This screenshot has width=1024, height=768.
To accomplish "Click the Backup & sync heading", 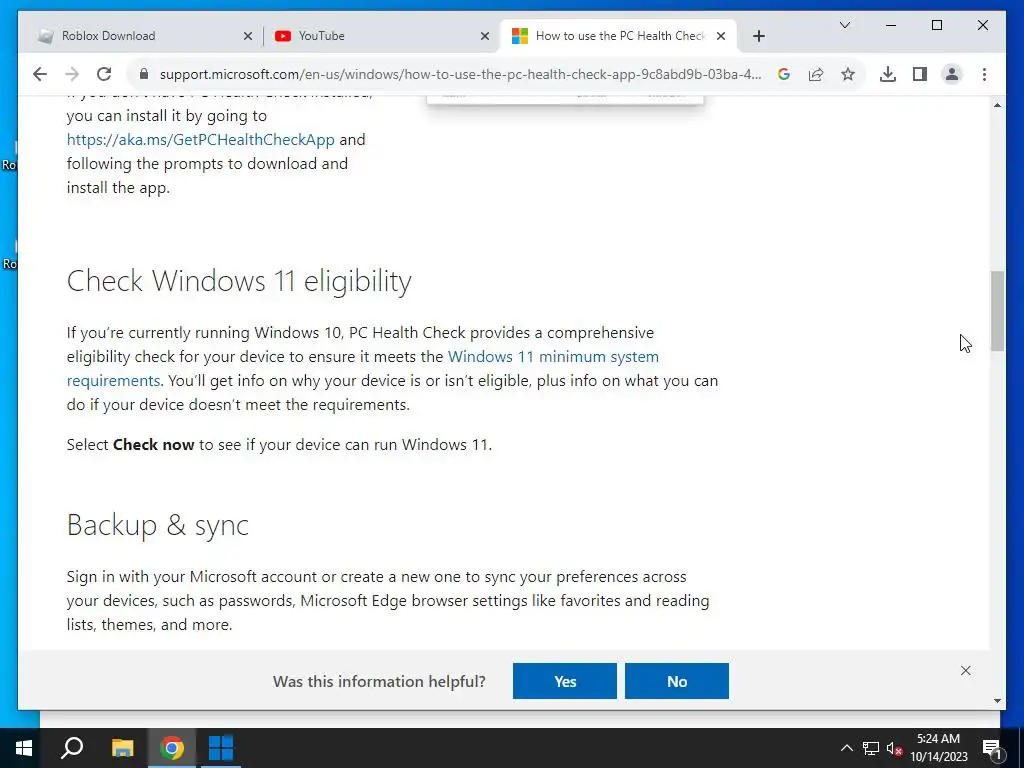I will click(x=157, y=525).
